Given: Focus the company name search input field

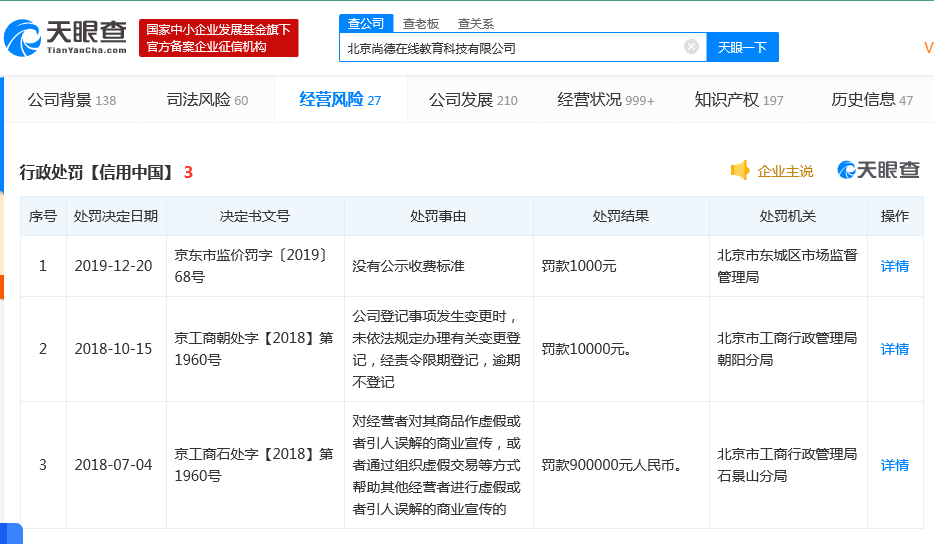Looking at the screenshot, I should [x=512, y=47].
